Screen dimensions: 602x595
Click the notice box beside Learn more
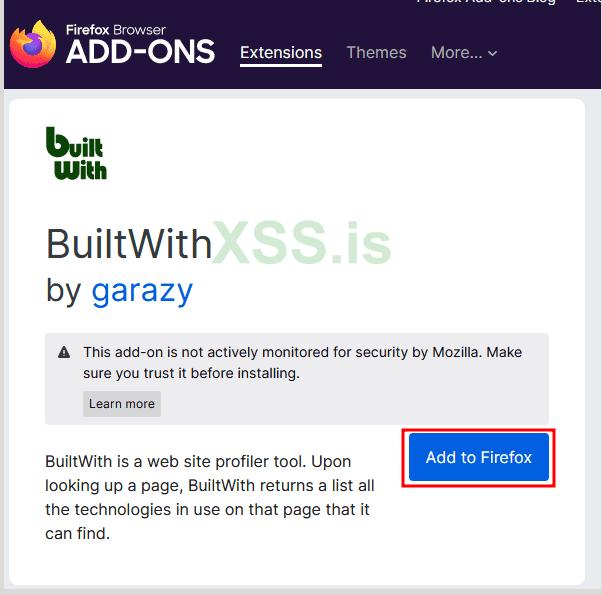point(297,379)
